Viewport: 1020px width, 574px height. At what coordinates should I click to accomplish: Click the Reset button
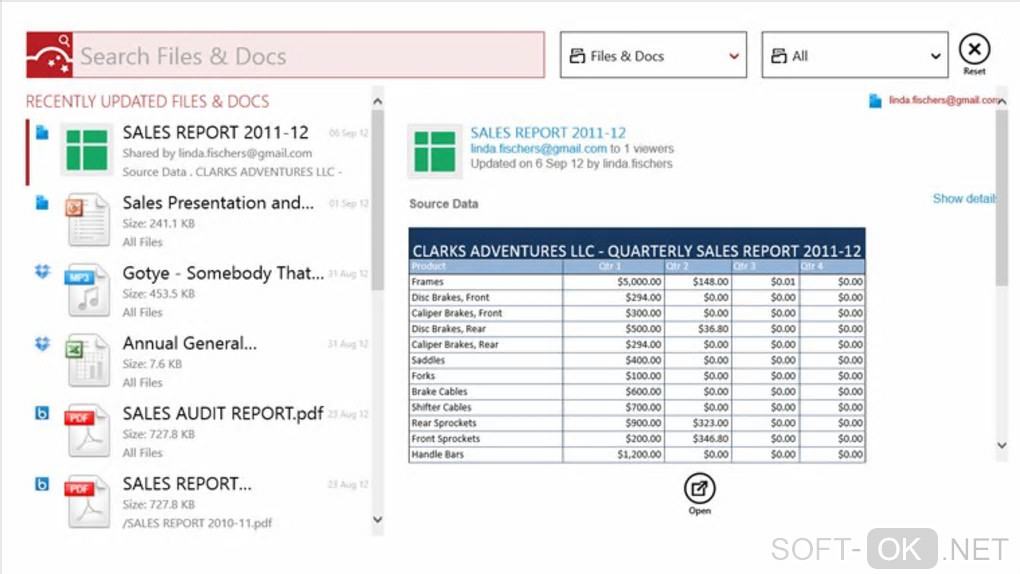(x=974, y=54)
